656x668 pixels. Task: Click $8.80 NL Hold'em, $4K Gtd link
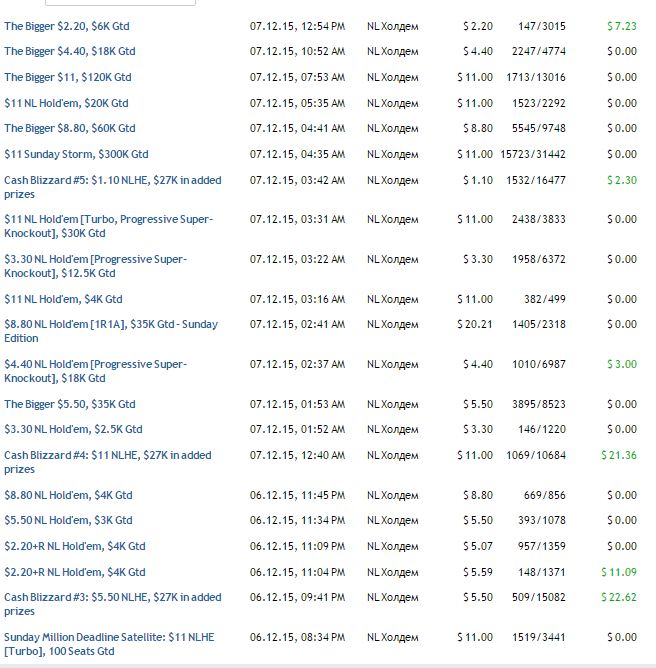click(68, 495)
